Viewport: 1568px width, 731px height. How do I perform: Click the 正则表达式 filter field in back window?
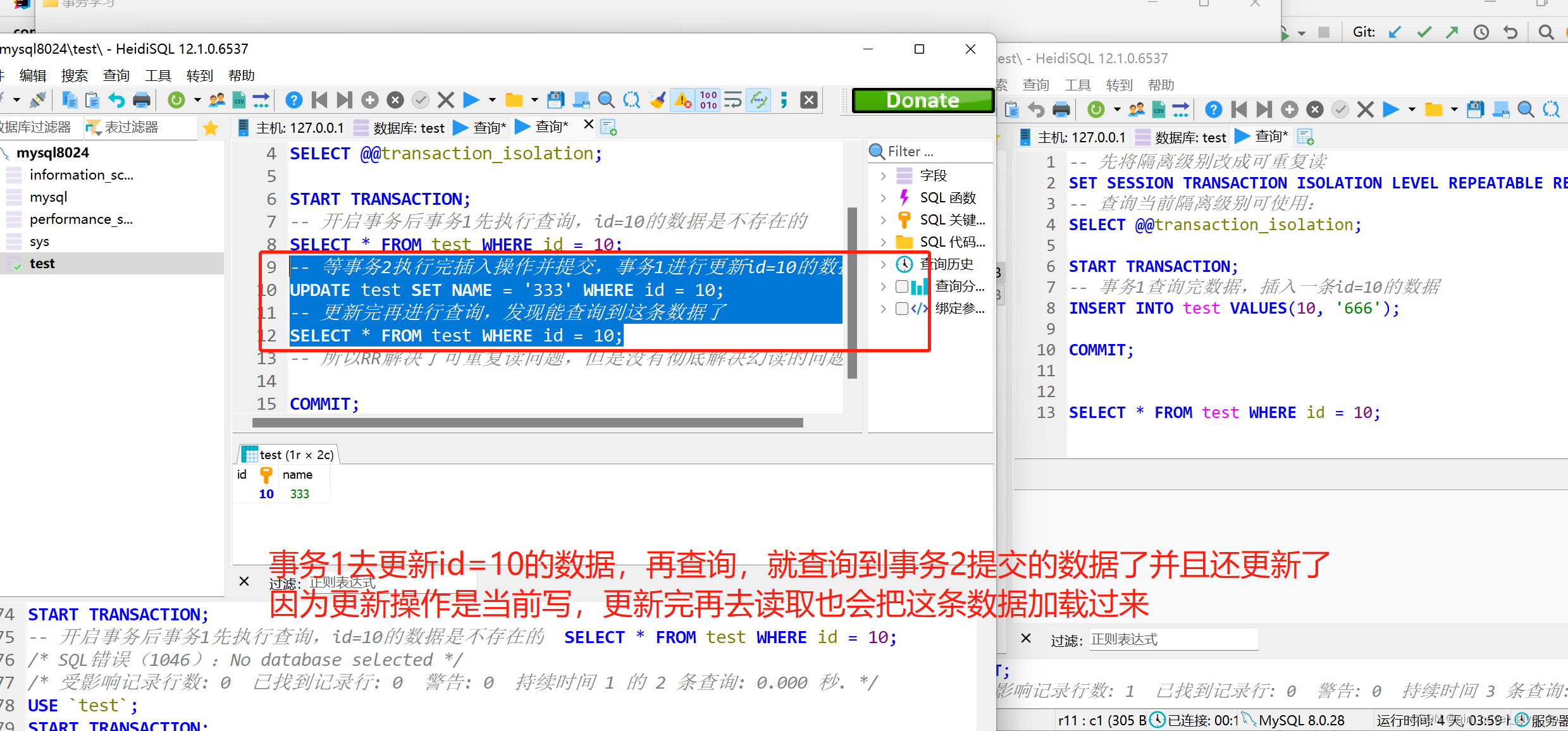coord(1174,639)
